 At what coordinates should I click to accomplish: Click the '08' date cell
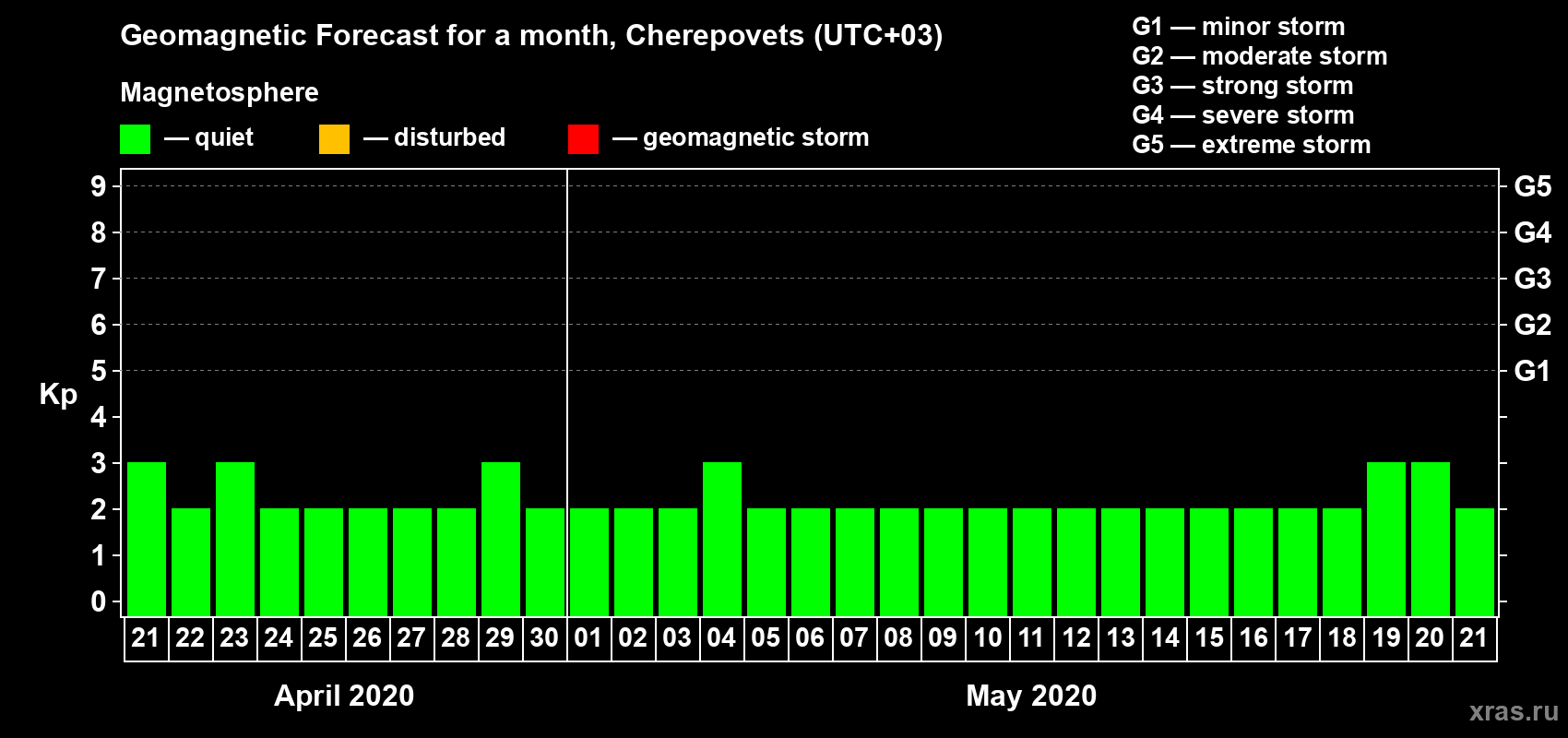tap(899, 638)
